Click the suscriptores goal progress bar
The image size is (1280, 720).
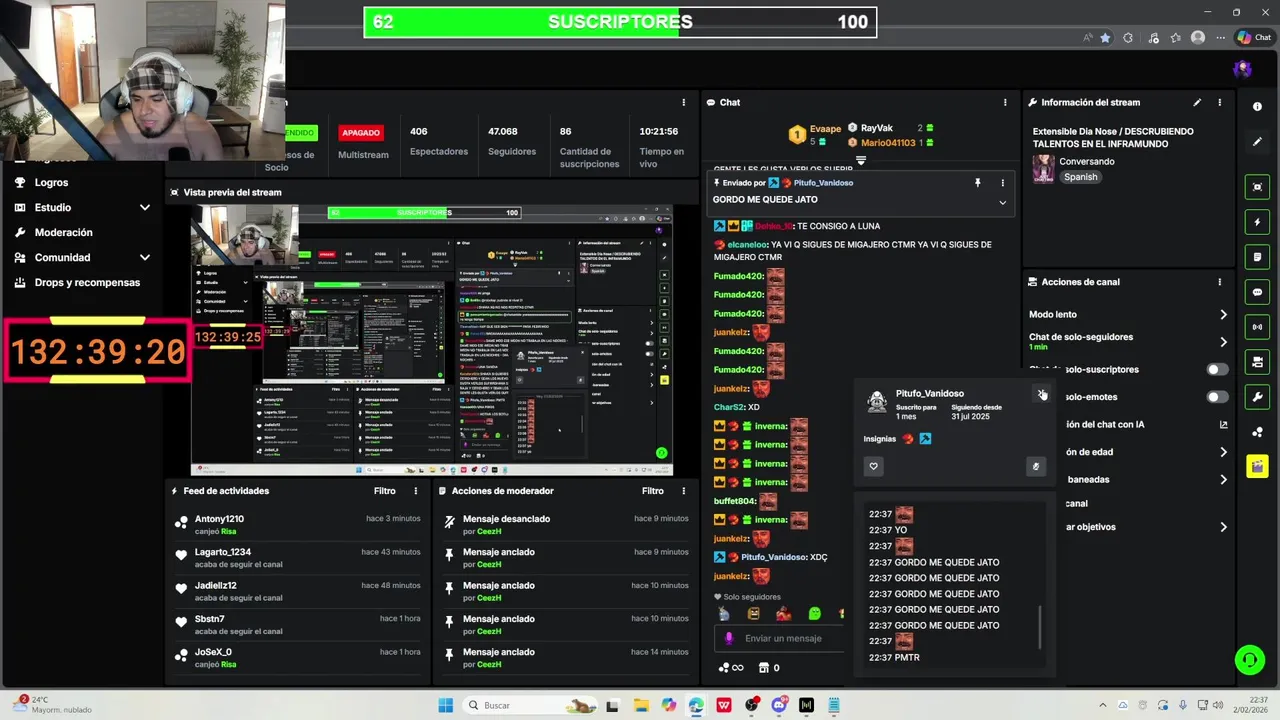[x=620, y=22]
